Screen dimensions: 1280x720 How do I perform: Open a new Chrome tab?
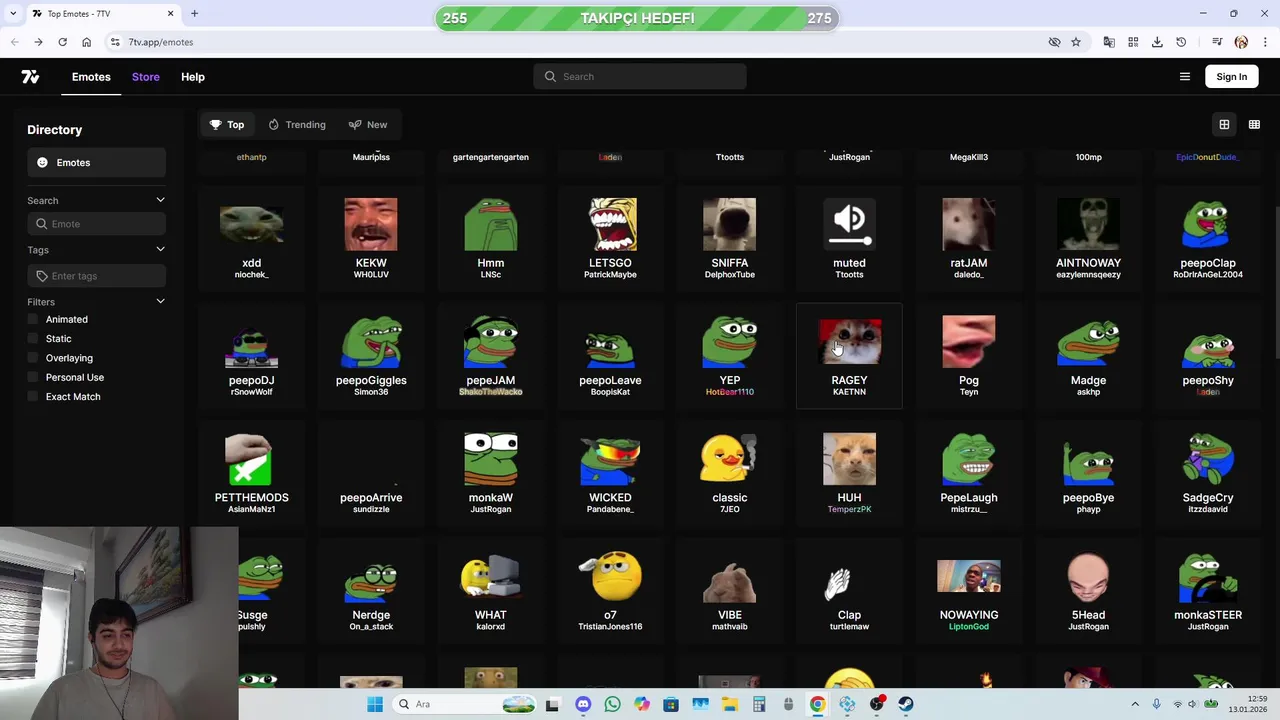(x=194, y=14)
